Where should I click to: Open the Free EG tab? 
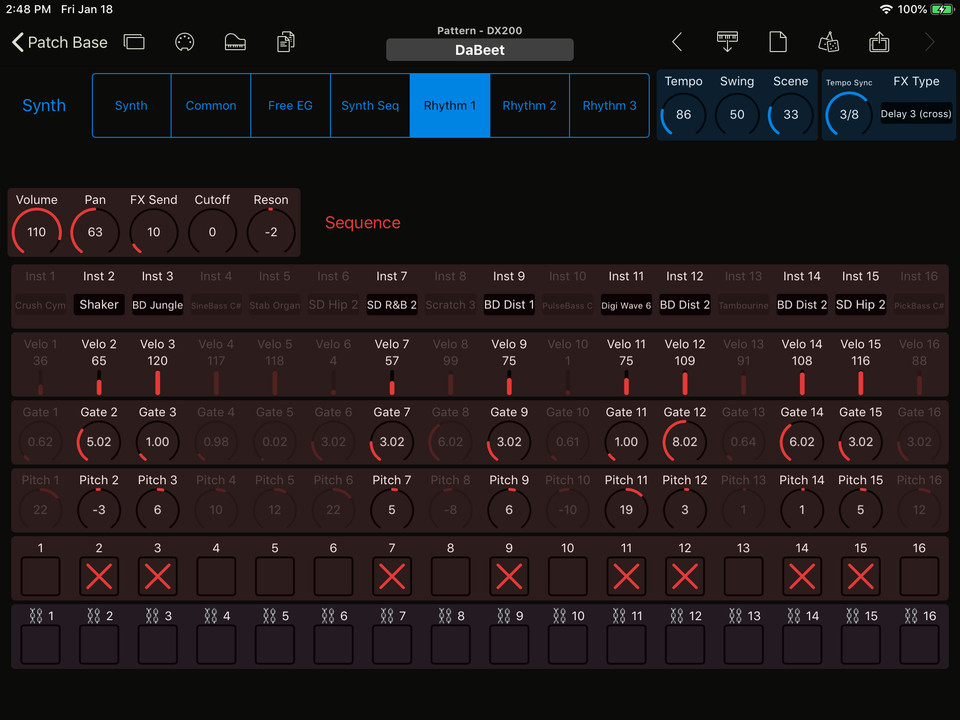(x=290, y=105)
